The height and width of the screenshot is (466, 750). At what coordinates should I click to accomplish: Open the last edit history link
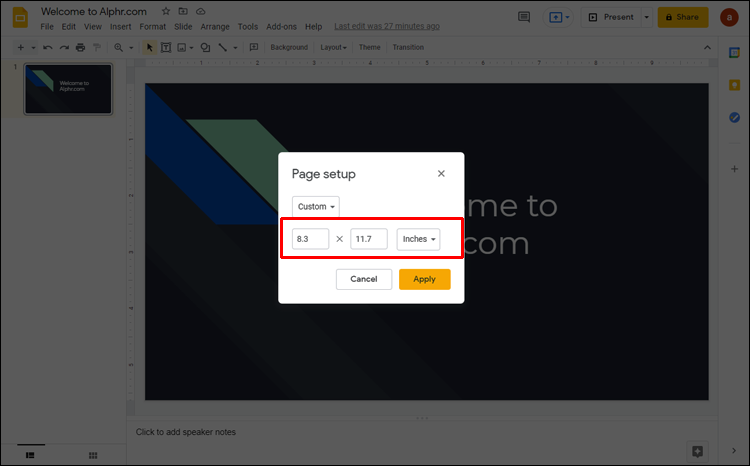(x=387, y=26)
